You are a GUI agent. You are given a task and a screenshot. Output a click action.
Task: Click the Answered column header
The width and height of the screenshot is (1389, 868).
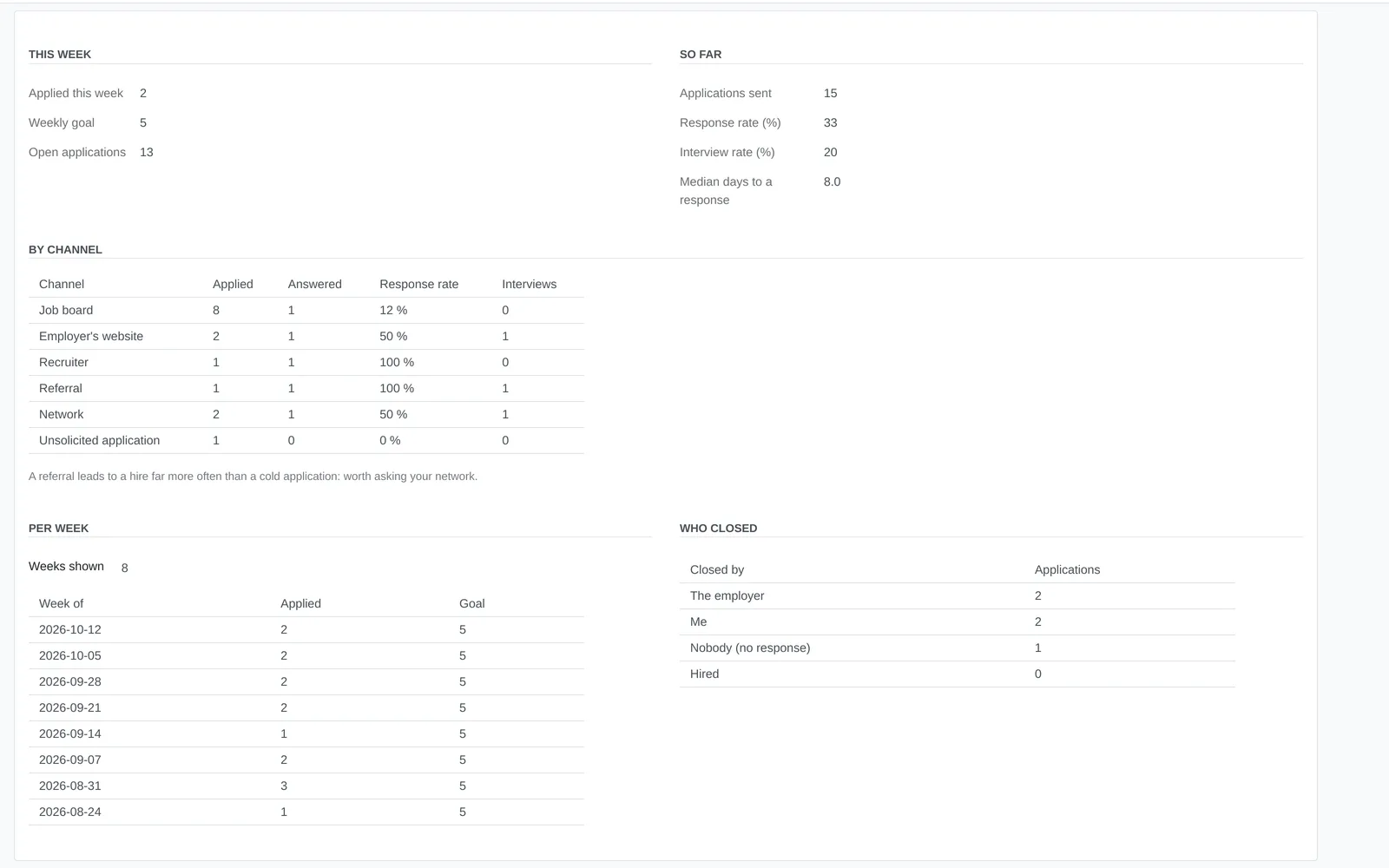click(x=315, y=284)
